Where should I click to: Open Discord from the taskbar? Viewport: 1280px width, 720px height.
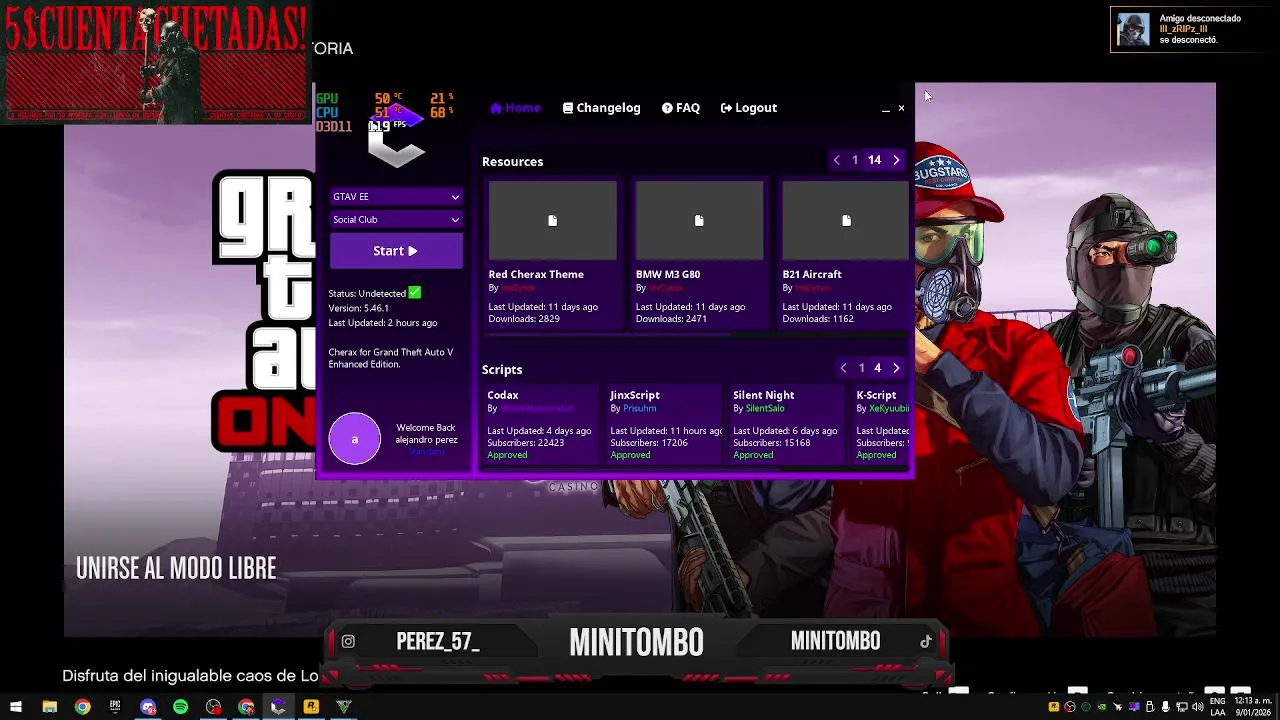pyautogui.click(x=148, y=707)
